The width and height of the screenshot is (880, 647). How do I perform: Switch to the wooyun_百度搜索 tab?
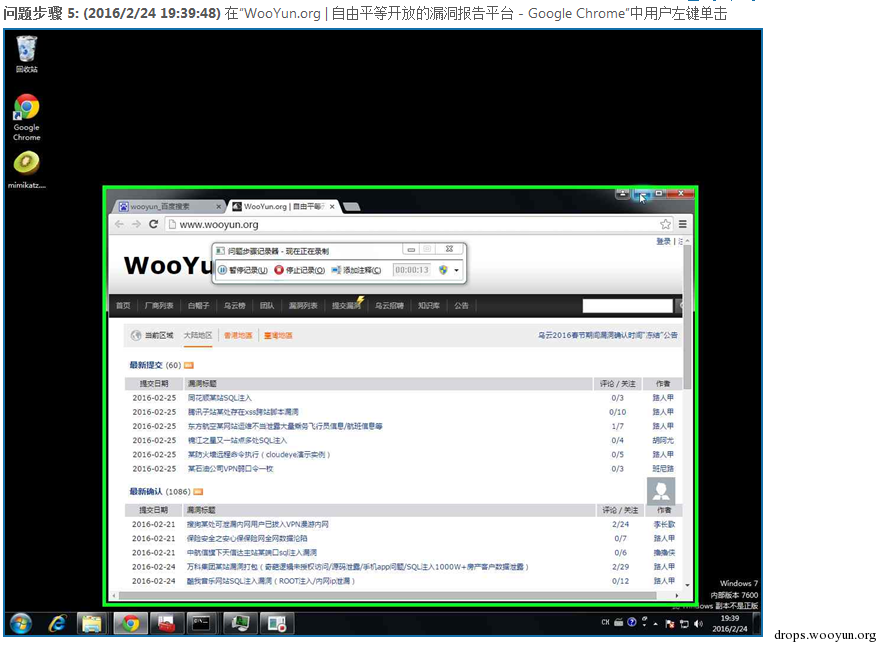click(170, 207)
